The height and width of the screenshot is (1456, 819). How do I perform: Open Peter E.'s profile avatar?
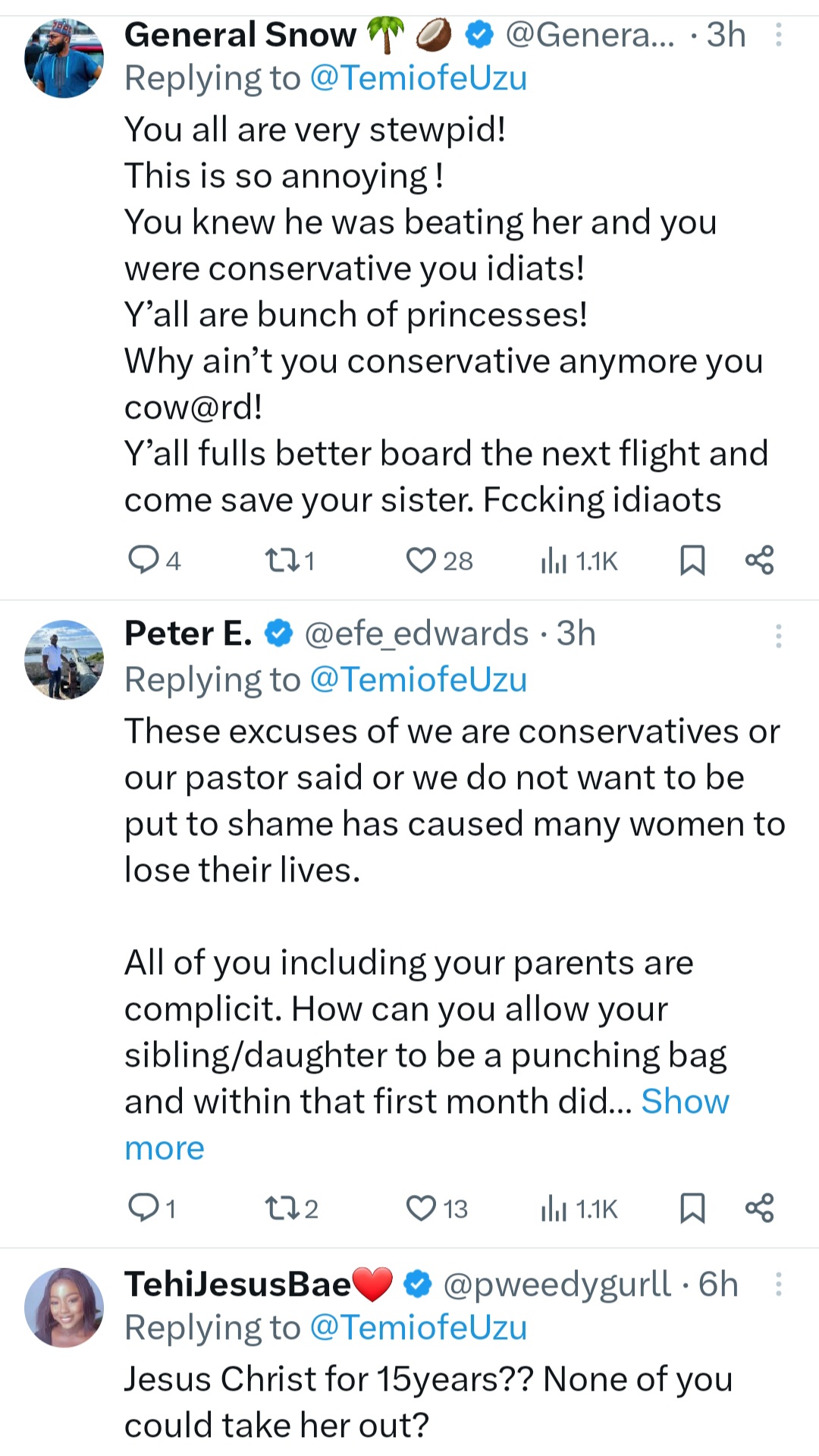(x=64, y=659)
